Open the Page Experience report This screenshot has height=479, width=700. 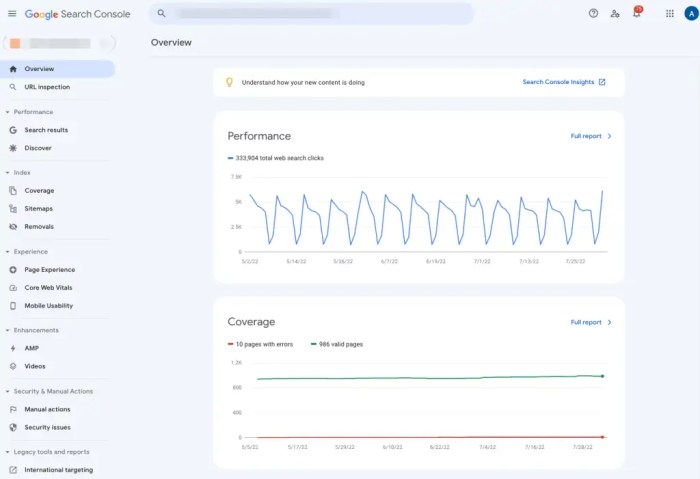(50, 270)
